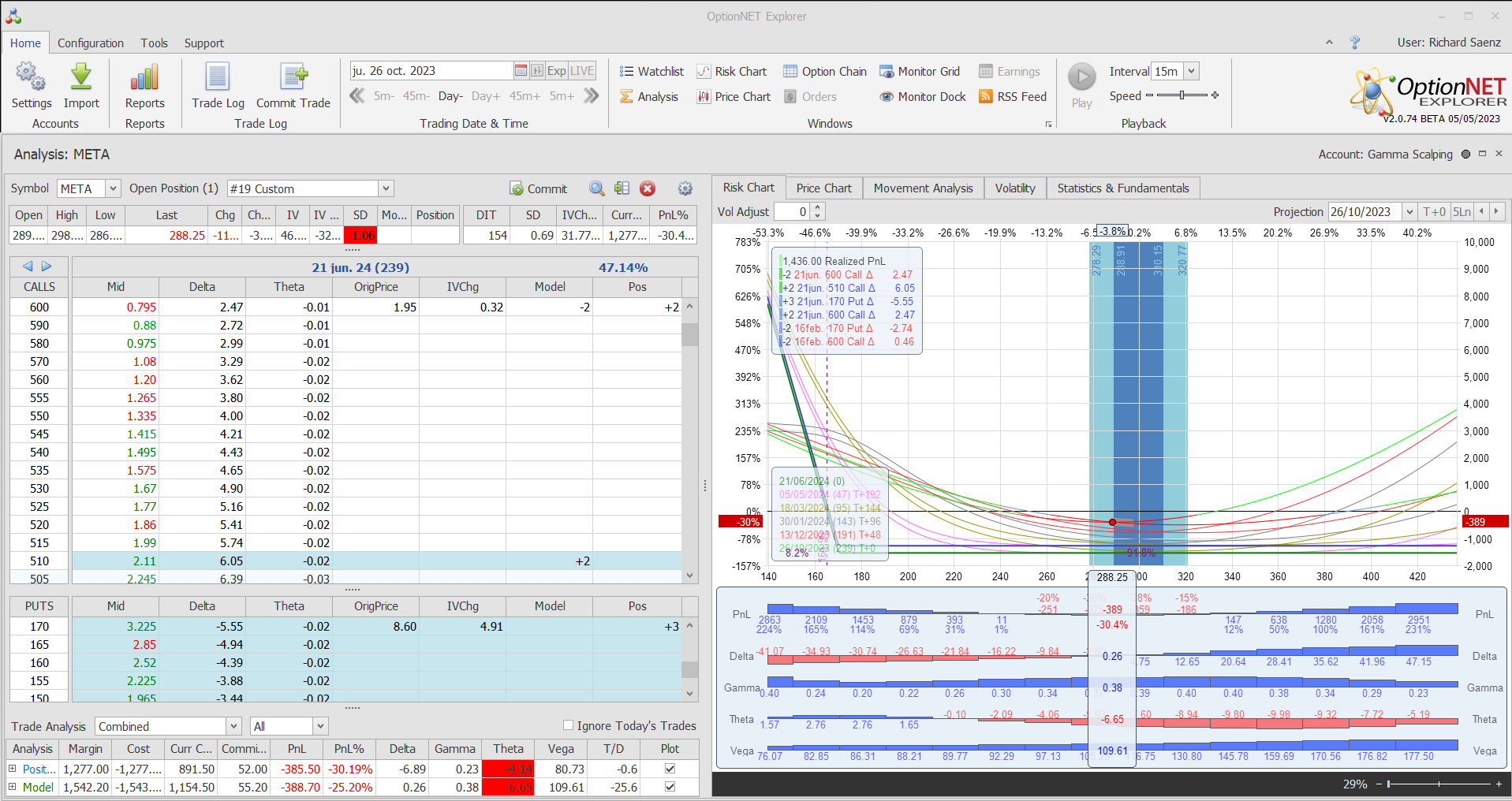The width and height of the screenshot is (1512, 801).
Task: Enable Ignore Today's Trades checkbox
Action: pos(568,725)
